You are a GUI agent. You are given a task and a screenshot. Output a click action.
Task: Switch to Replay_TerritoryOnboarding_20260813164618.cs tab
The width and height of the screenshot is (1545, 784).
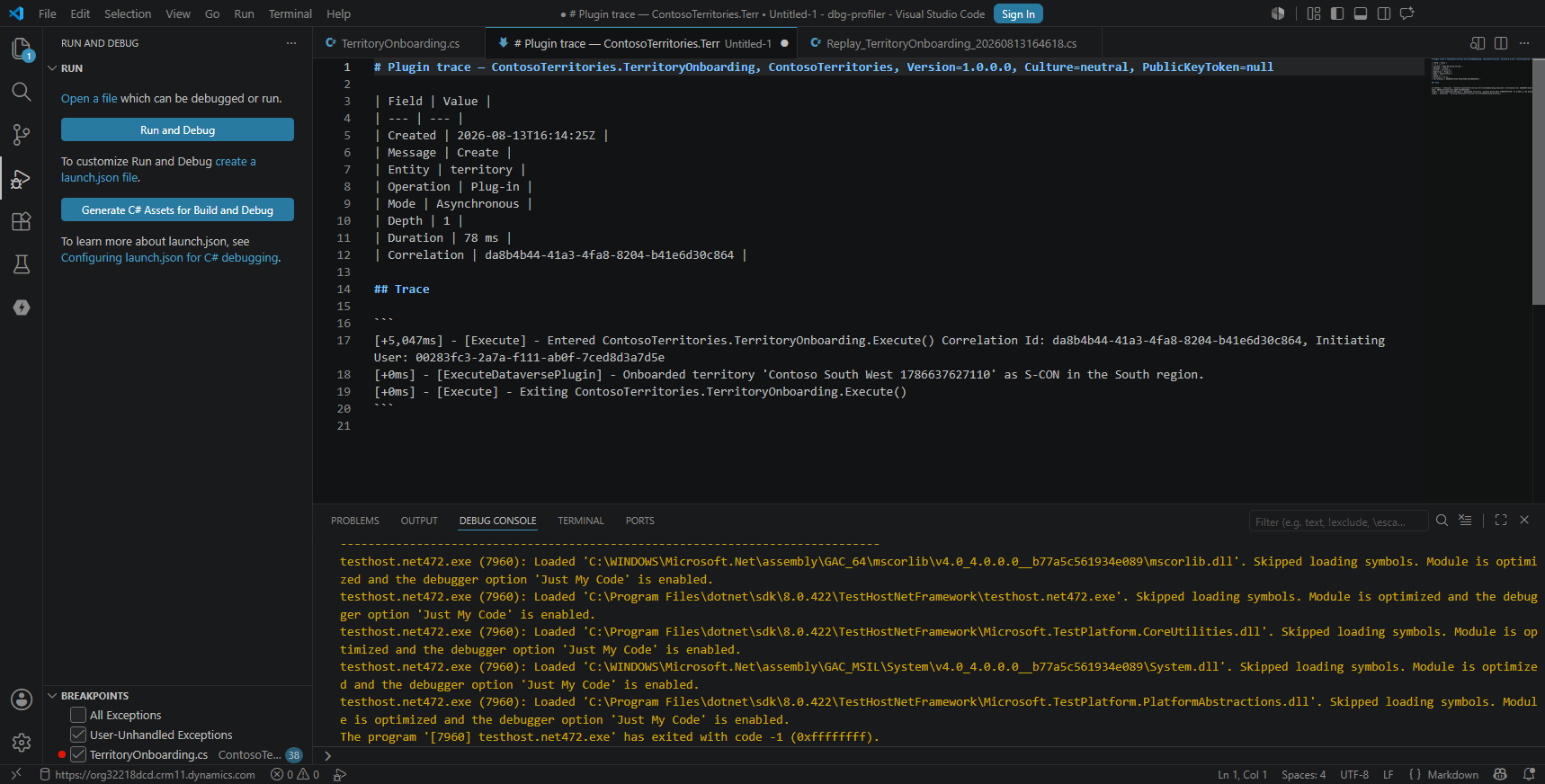coord(951,43)
